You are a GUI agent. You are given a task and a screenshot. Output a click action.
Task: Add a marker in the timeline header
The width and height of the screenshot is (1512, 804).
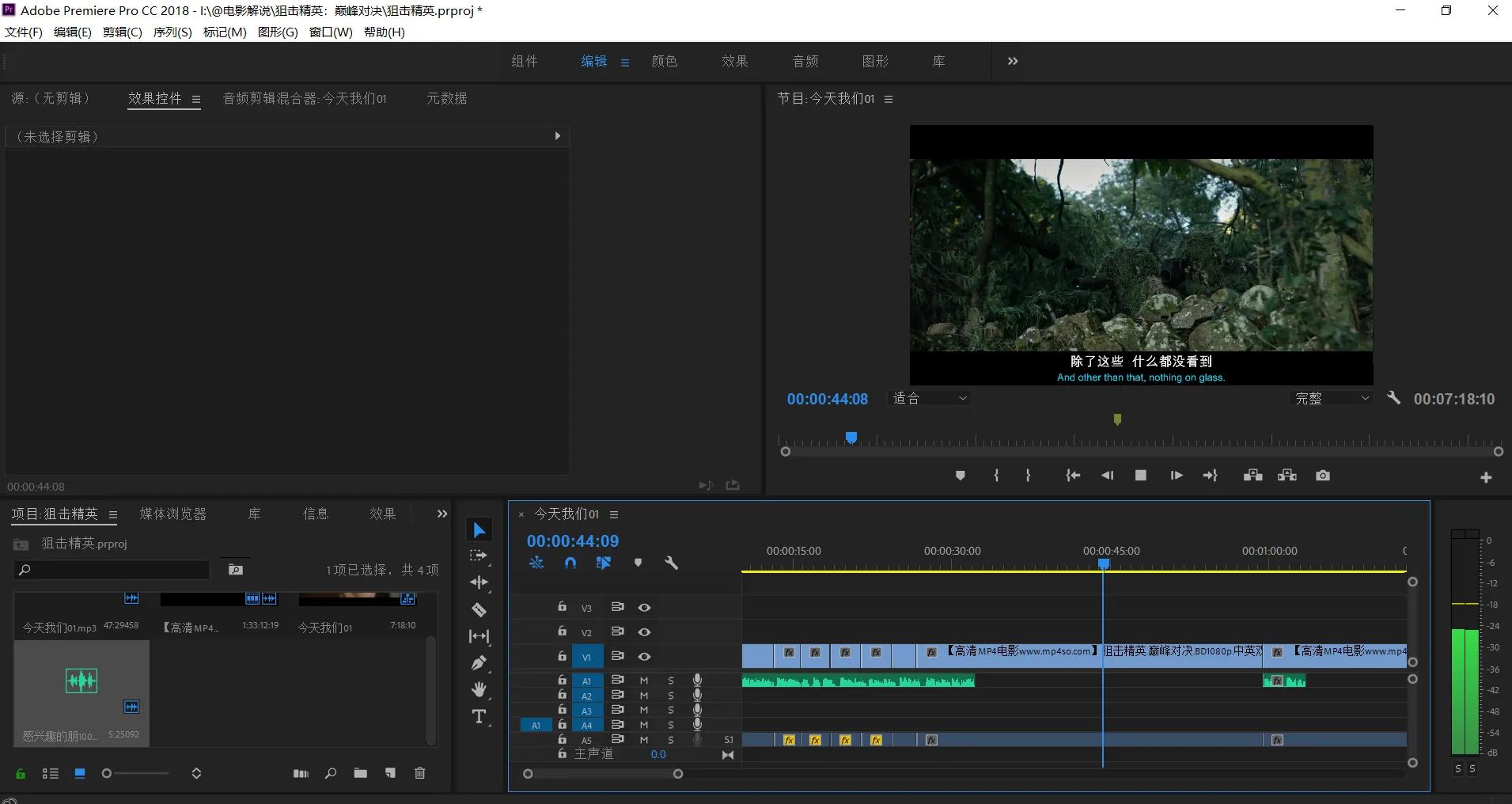click(638, 563)
